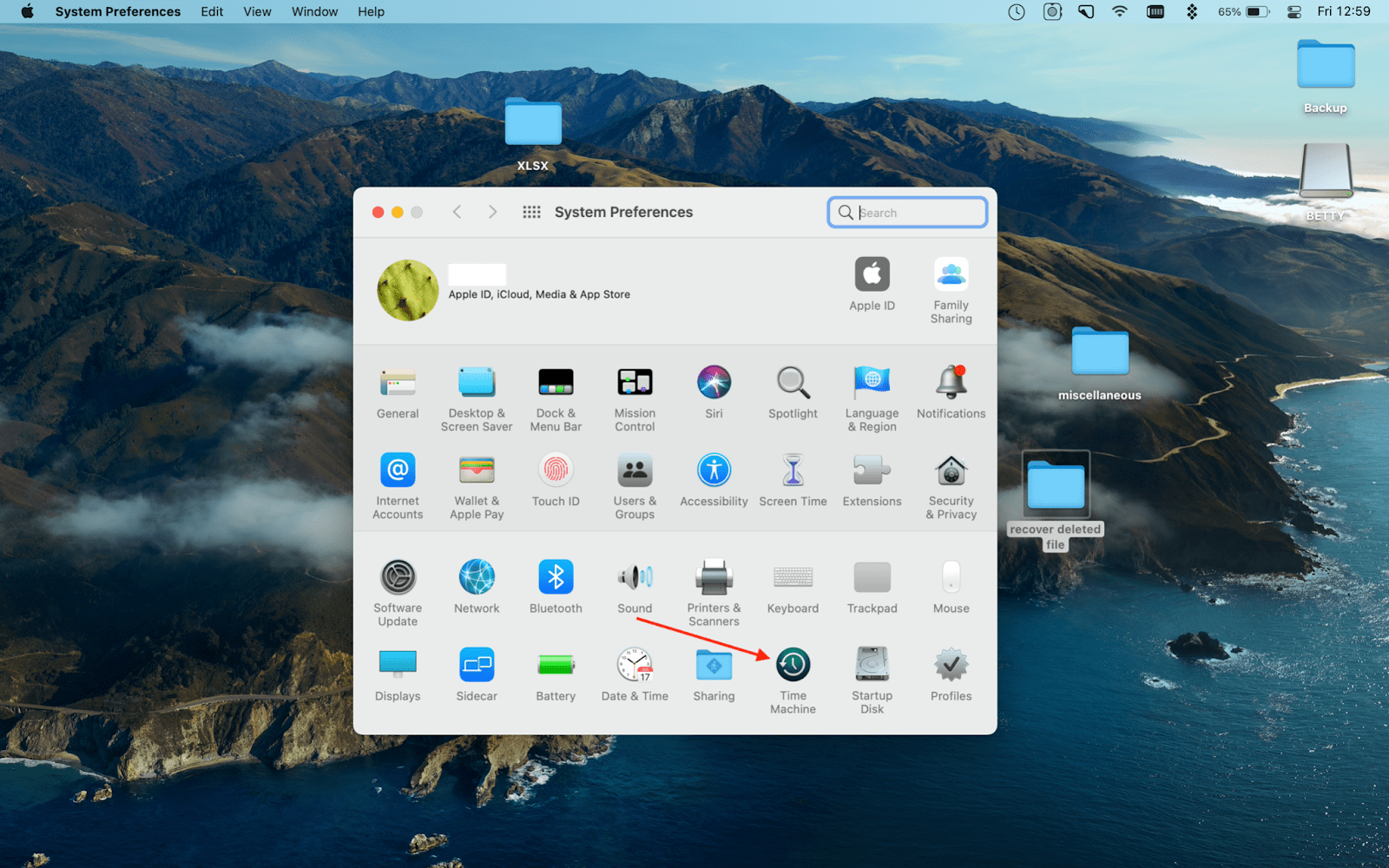The width and height of the screenshot is (1389, 868).
Task: Open Sharing preferences
Action: pos(714,674)
